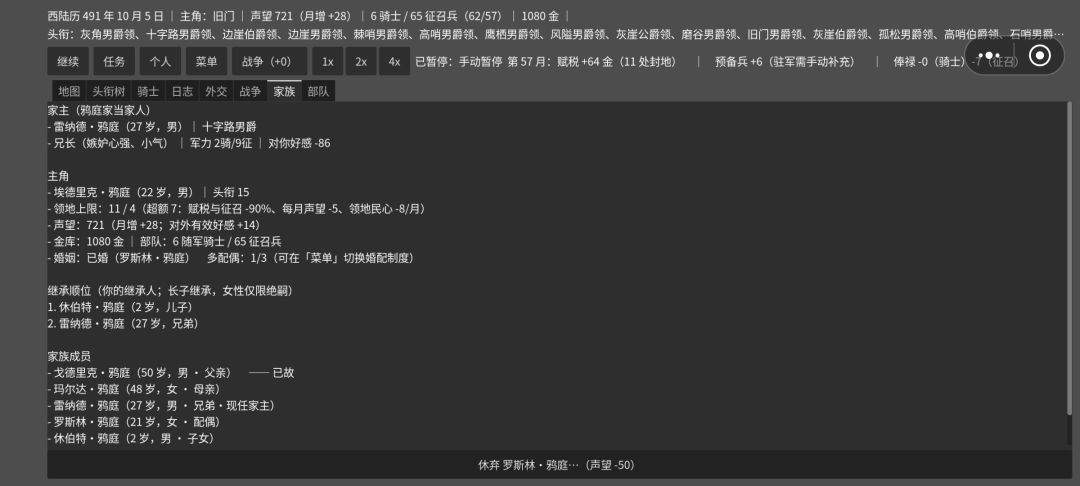Click member 雷纳德·鸦庭 兄弟·现任家主
1080x486 pixels.
pyautogui.click(x=161, y=405)
